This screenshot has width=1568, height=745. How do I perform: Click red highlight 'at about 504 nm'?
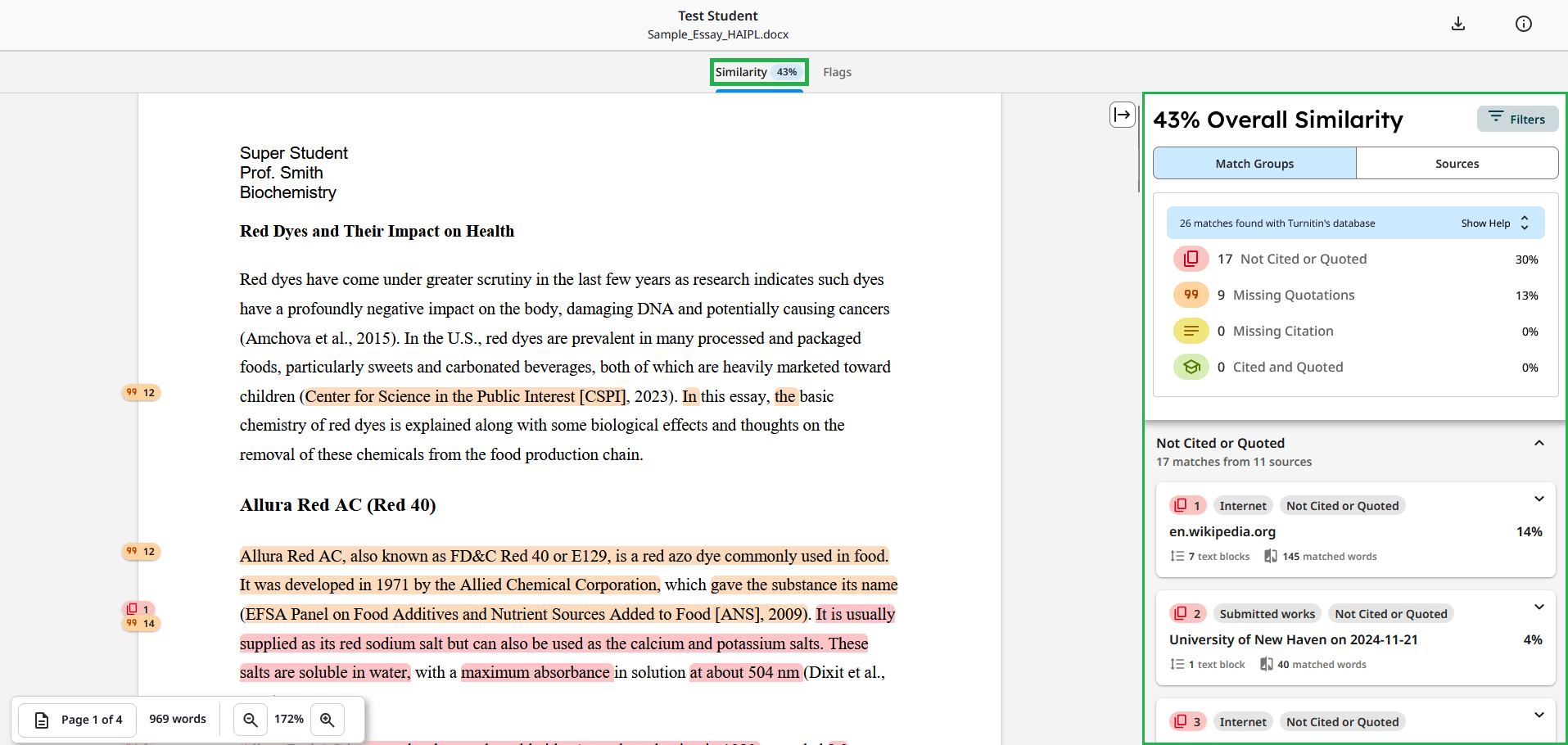tap(744, 673)
